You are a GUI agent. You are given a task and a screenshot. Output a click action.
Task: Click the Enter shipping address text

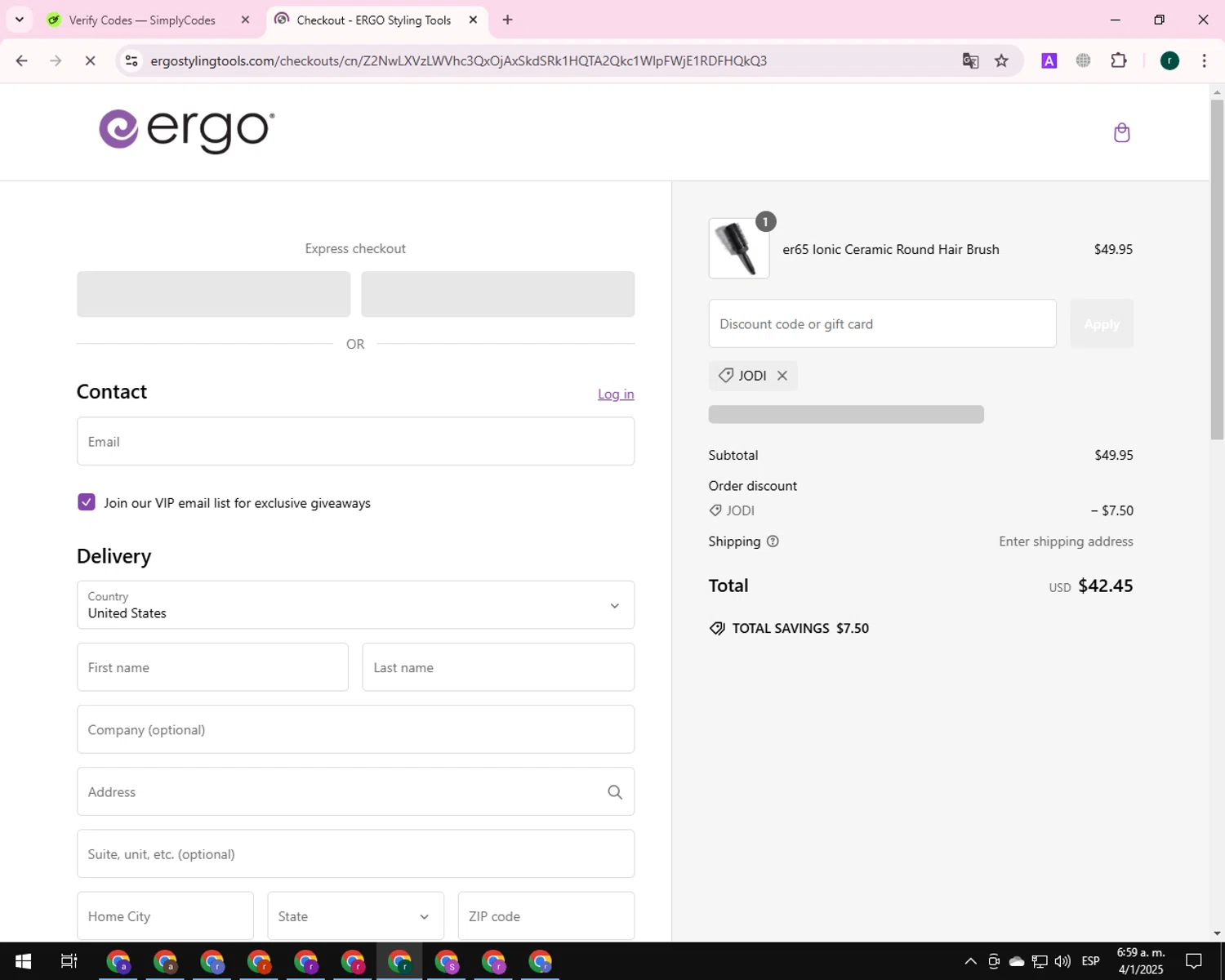click(1066, 541)
